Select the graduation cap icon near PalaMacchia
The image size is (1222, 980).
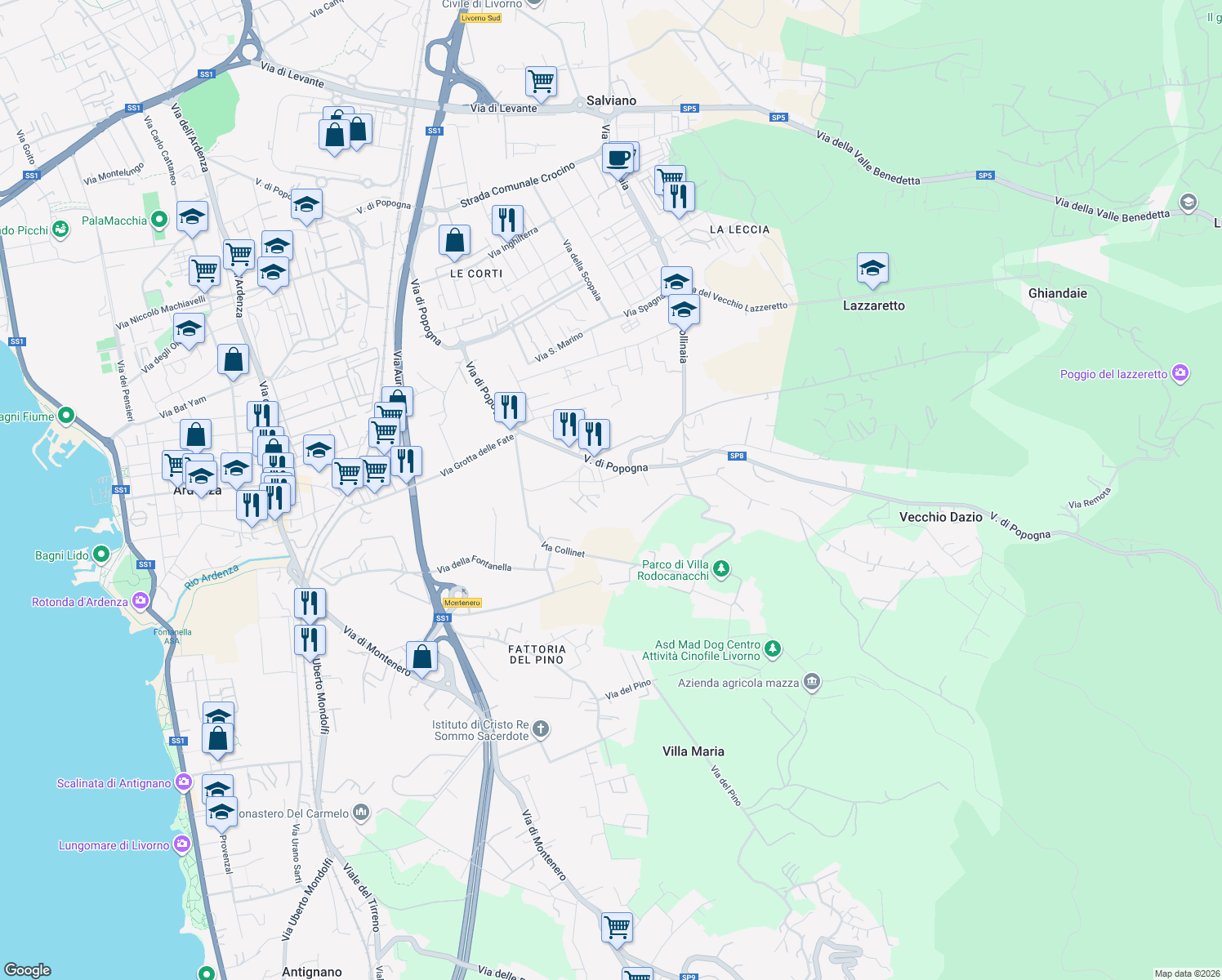pyautogui.click(x=192, y=216)
